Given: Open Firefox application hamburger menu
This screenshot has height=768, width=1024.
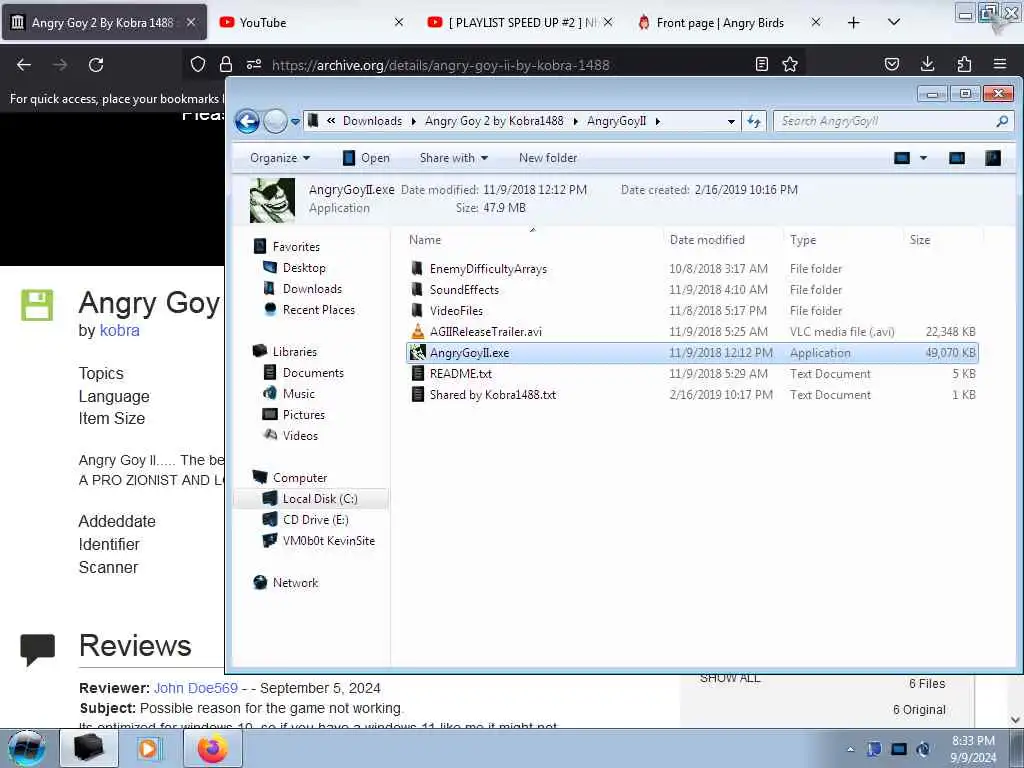Looking at the screenshot, I should pyautogui.click(x=1000, y=64).
